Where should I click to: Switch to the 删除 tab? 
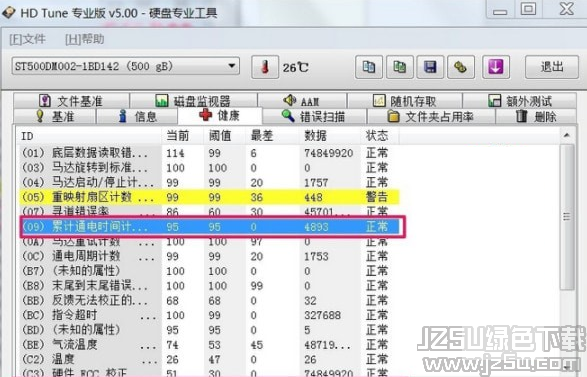click(536, 116)
